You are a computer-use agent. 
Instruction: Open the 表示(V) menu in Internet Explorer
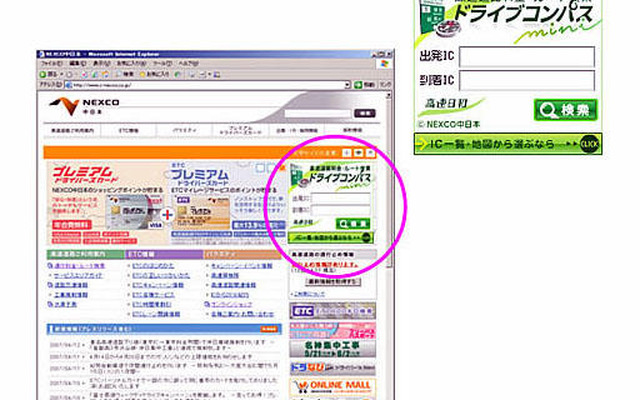tap(101, 64)
